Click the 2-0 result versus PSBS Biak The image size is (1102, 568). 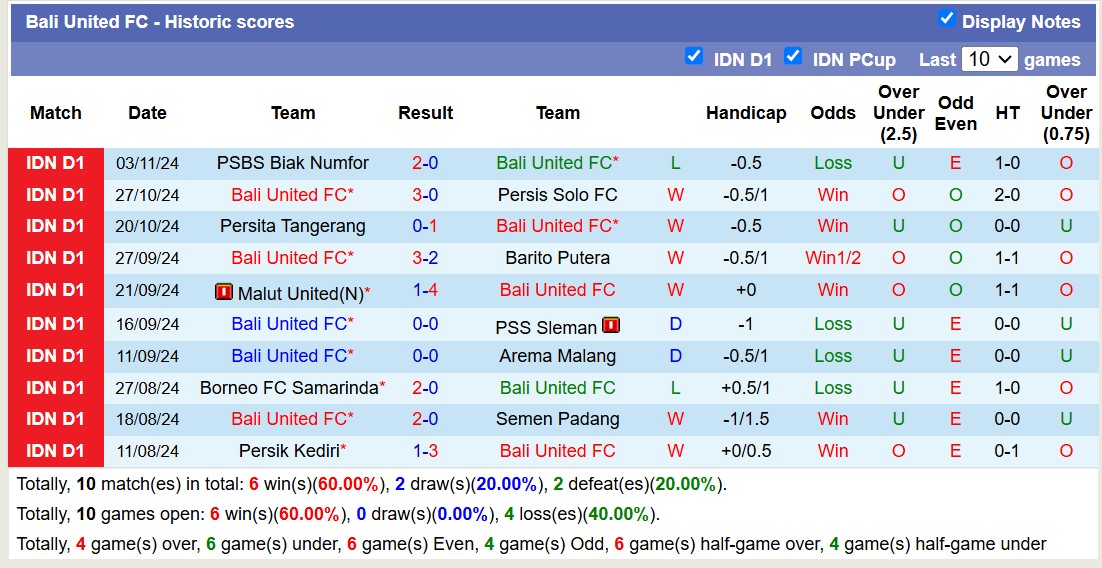pos(425,163)
